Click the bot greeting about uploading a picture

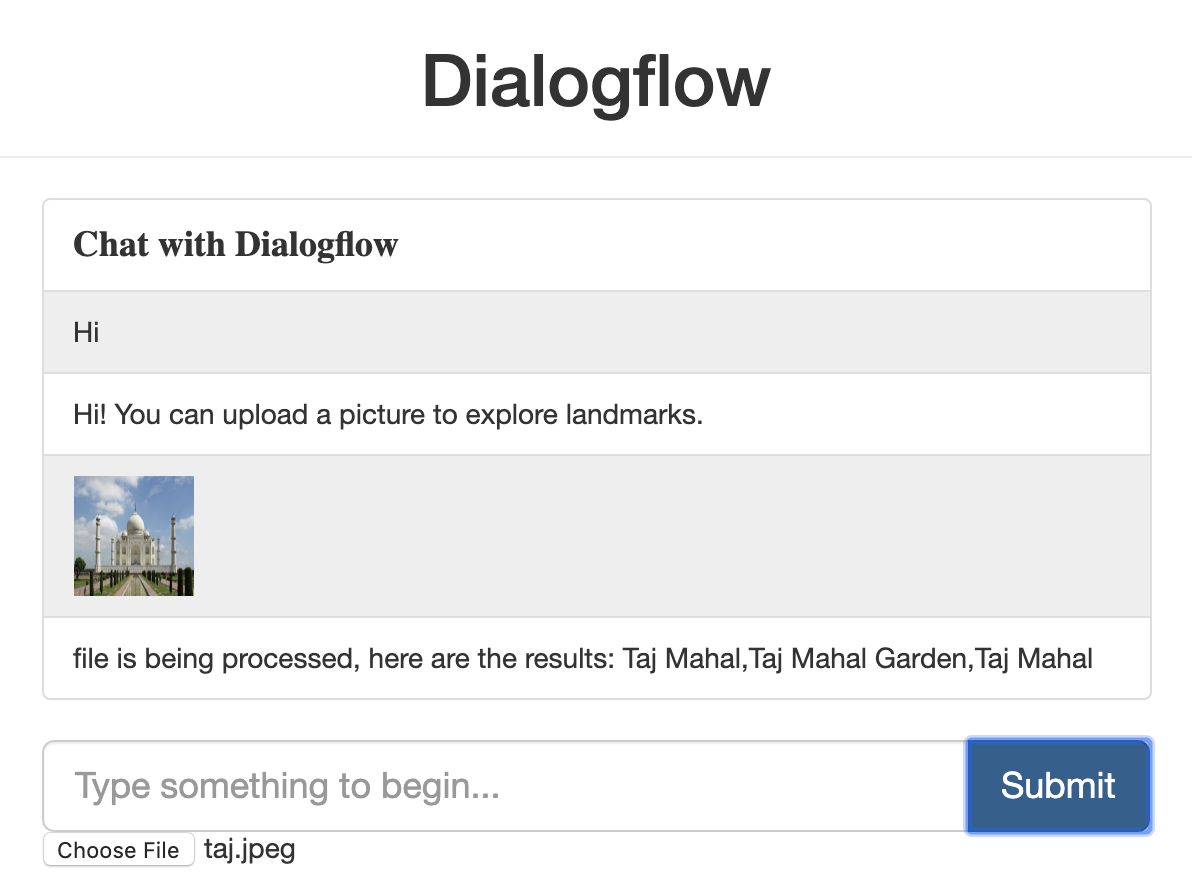388,414
